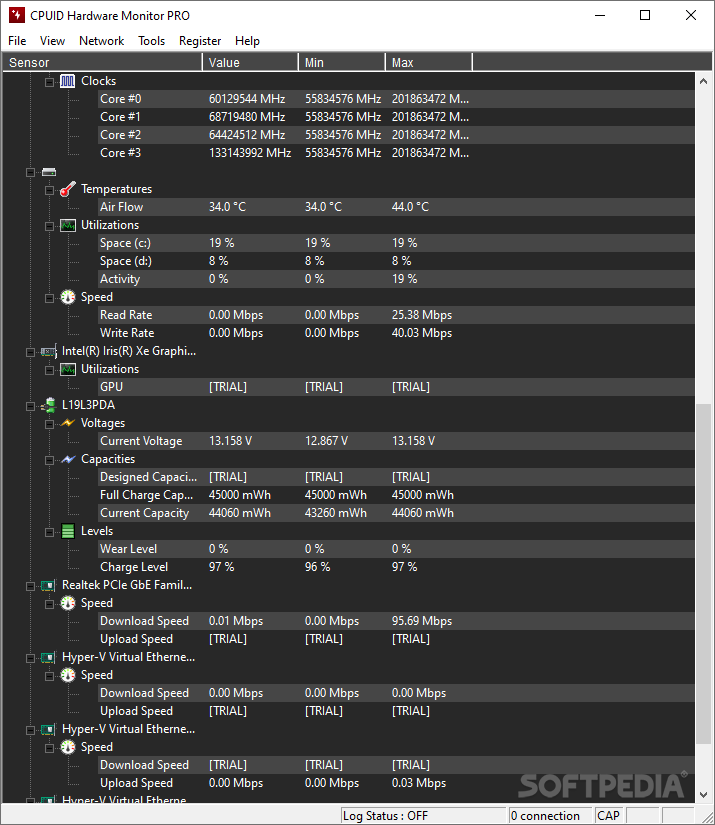Click the L19L3PDA battery icon

click(49, 405)
